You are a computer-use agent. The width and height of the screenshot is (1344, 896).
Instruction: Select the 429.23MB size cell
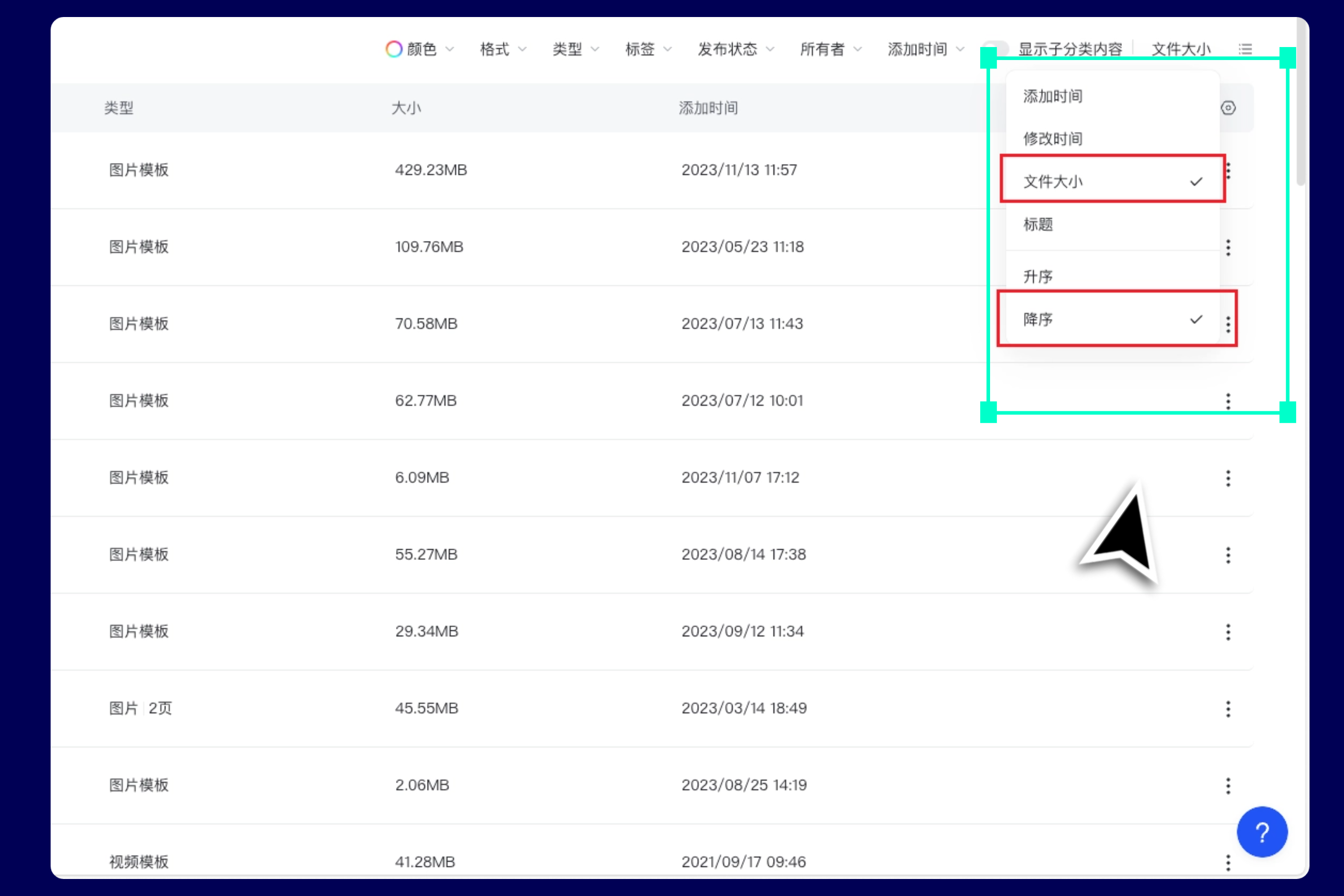click(431, 170)
